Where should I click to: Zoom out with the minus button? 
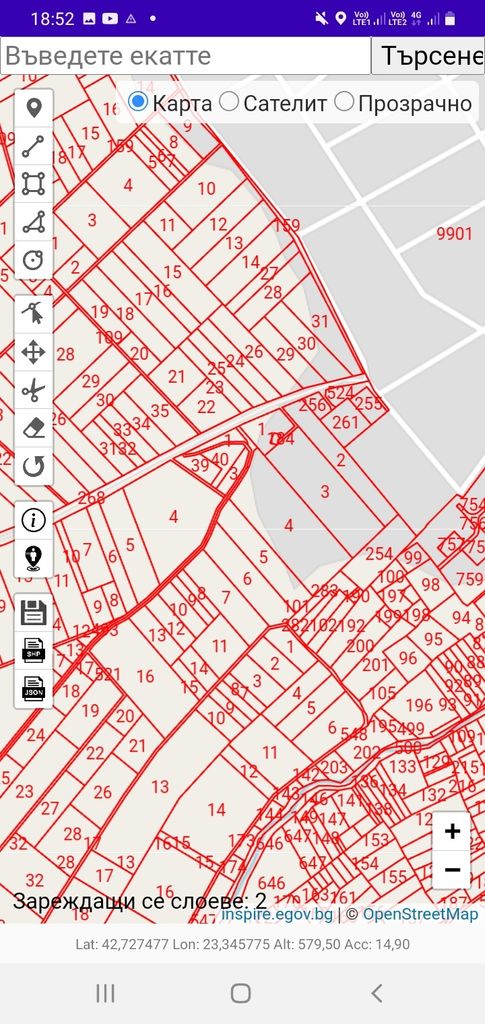[x=452, y=870]
